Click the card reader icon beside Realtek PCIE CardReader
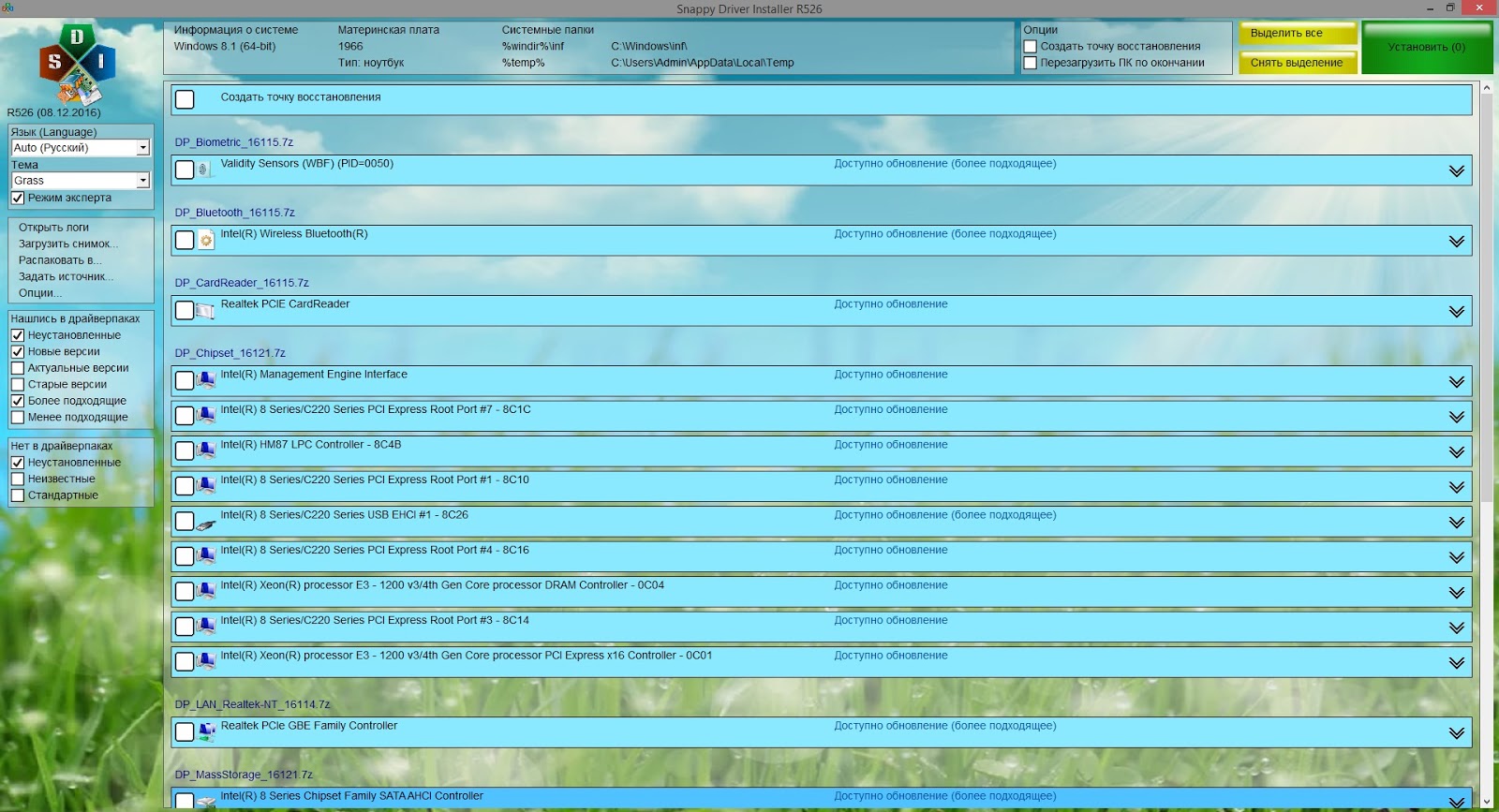This screenshot has width=1499, height=812. point(205,310)
